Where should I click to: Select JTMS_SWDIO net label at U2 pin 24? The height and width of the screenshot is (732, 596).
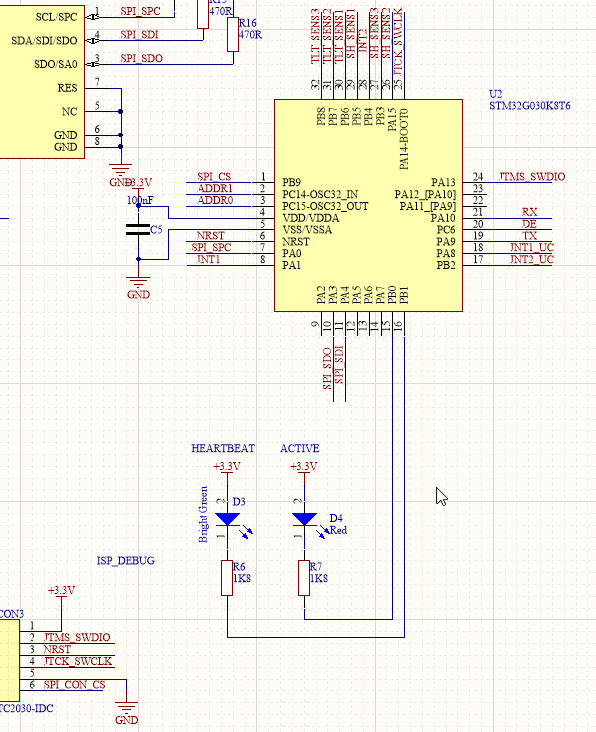click(x=532, y=176)
